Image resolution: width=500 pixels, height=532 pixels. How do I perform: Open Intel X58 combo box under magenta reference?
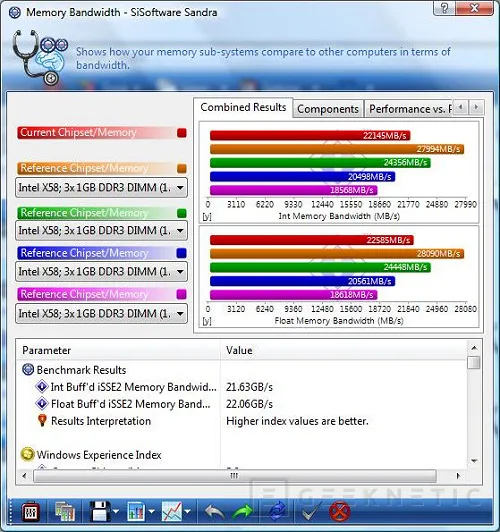pyautogui.click(x=101, y=314)
